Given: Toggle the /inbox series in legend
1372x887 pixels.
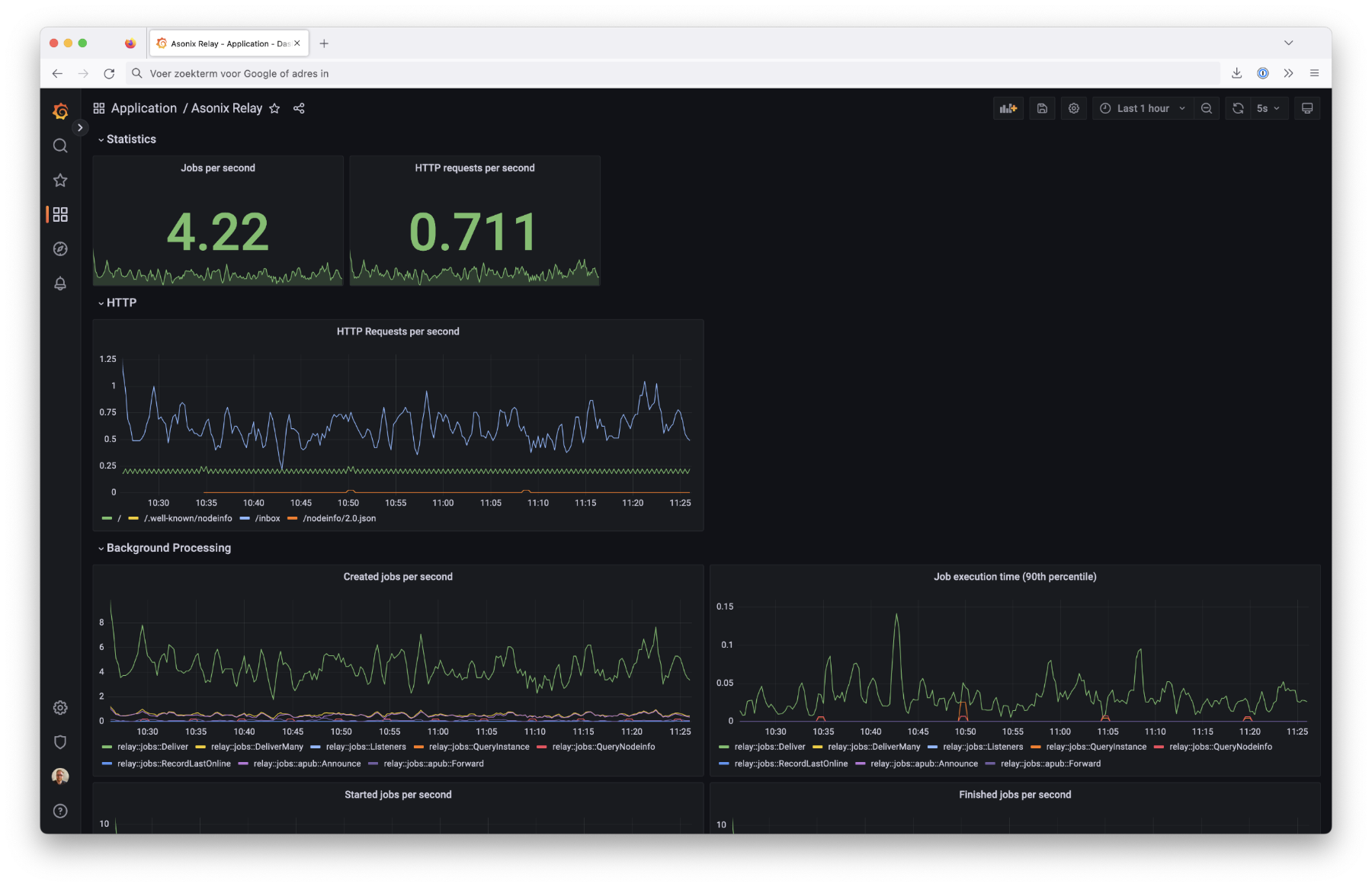Looking at the screenshot, I should pyautogui.click(x=267, y=518).
